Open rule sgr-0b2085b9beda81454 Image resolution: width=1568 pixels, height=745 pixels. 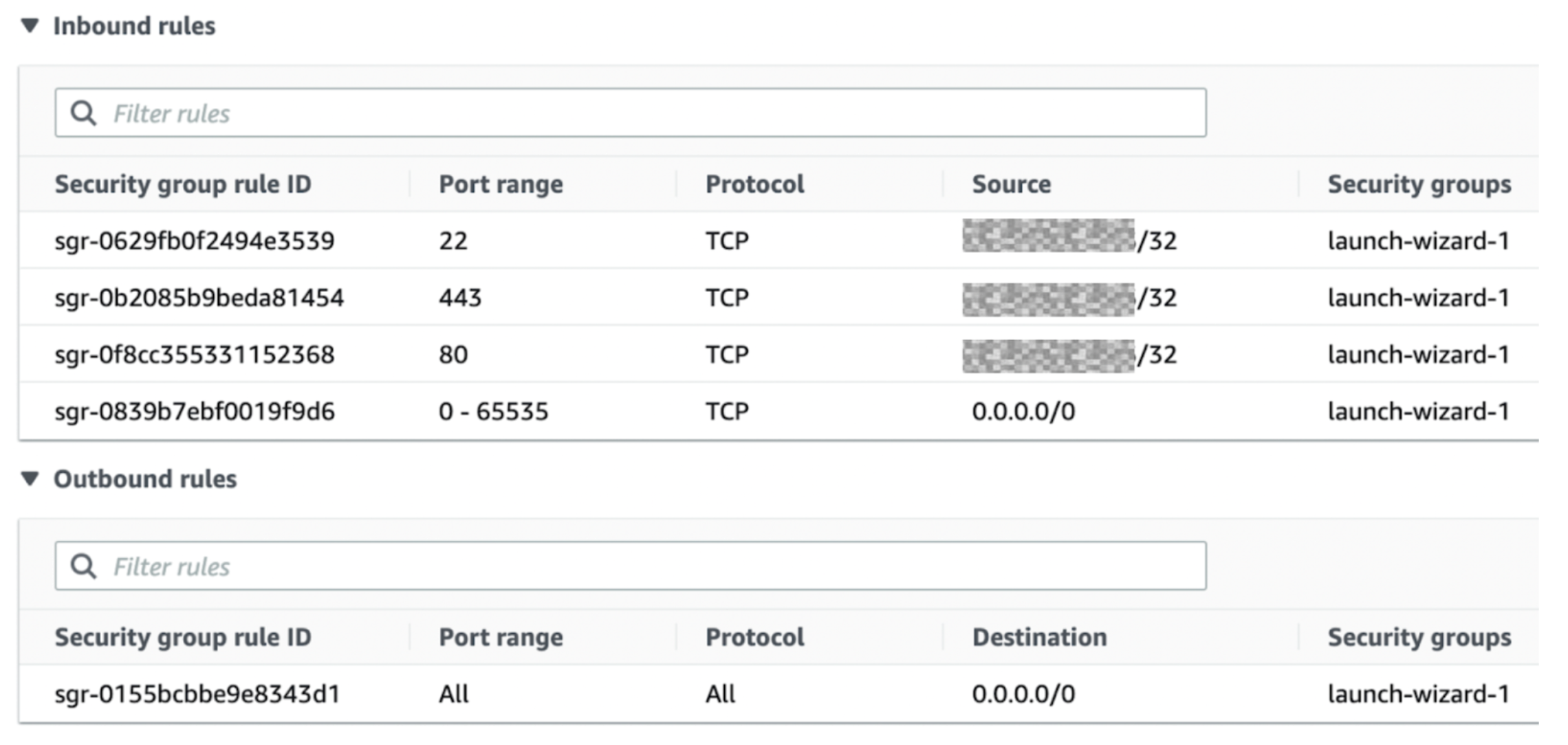pyautogui.click(x=201, y=297)
